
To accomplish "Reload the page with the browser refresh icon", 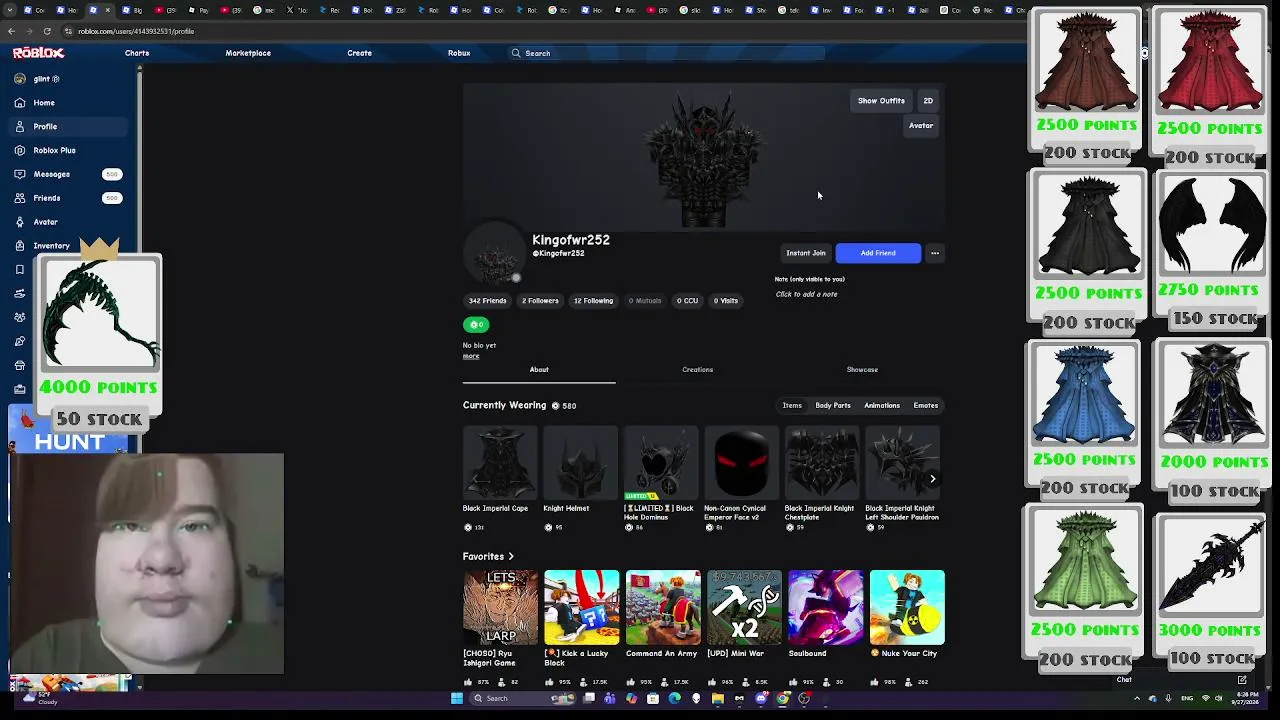I will click(46, 31).
